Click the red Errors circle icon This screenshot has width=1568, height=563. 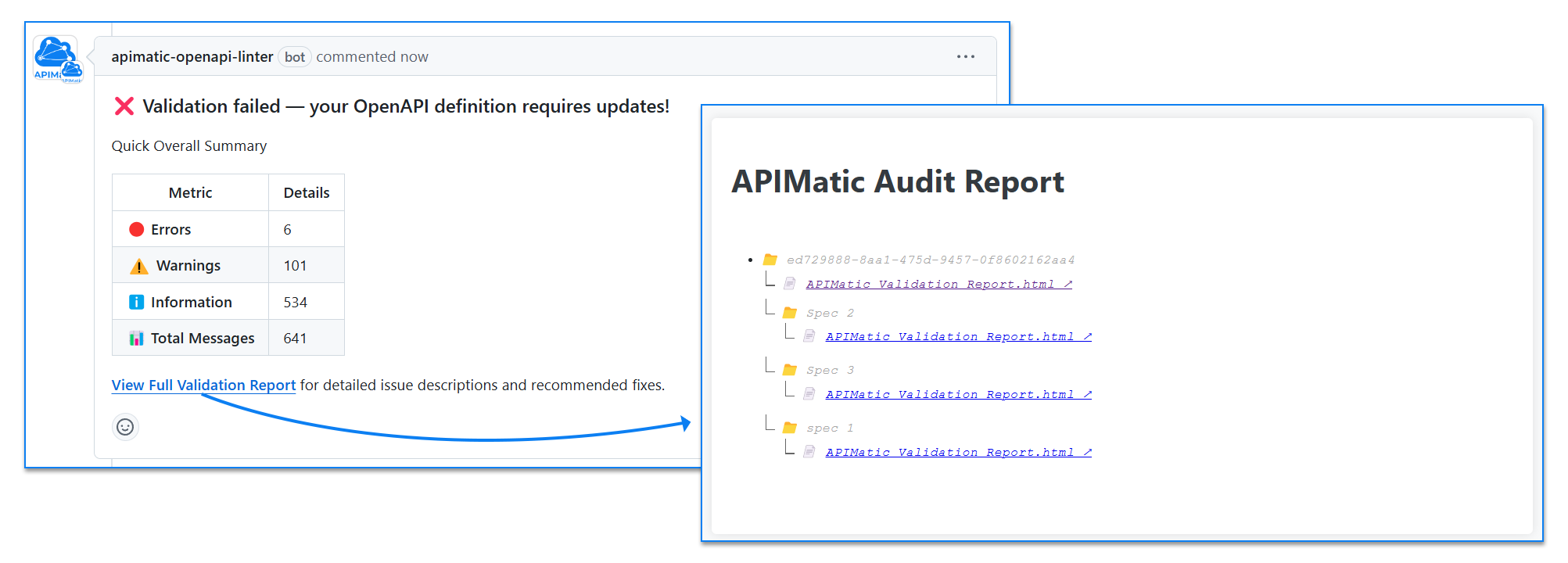coord(136,229)
